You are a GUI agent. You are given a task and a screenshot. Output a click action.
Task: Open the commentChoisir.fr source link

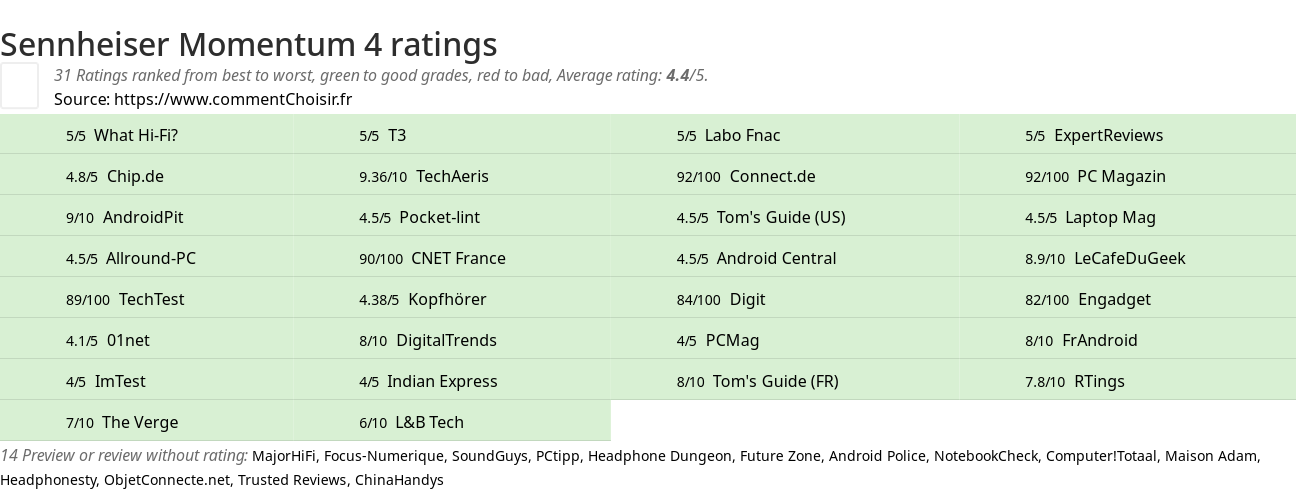(x=232, y=99)
